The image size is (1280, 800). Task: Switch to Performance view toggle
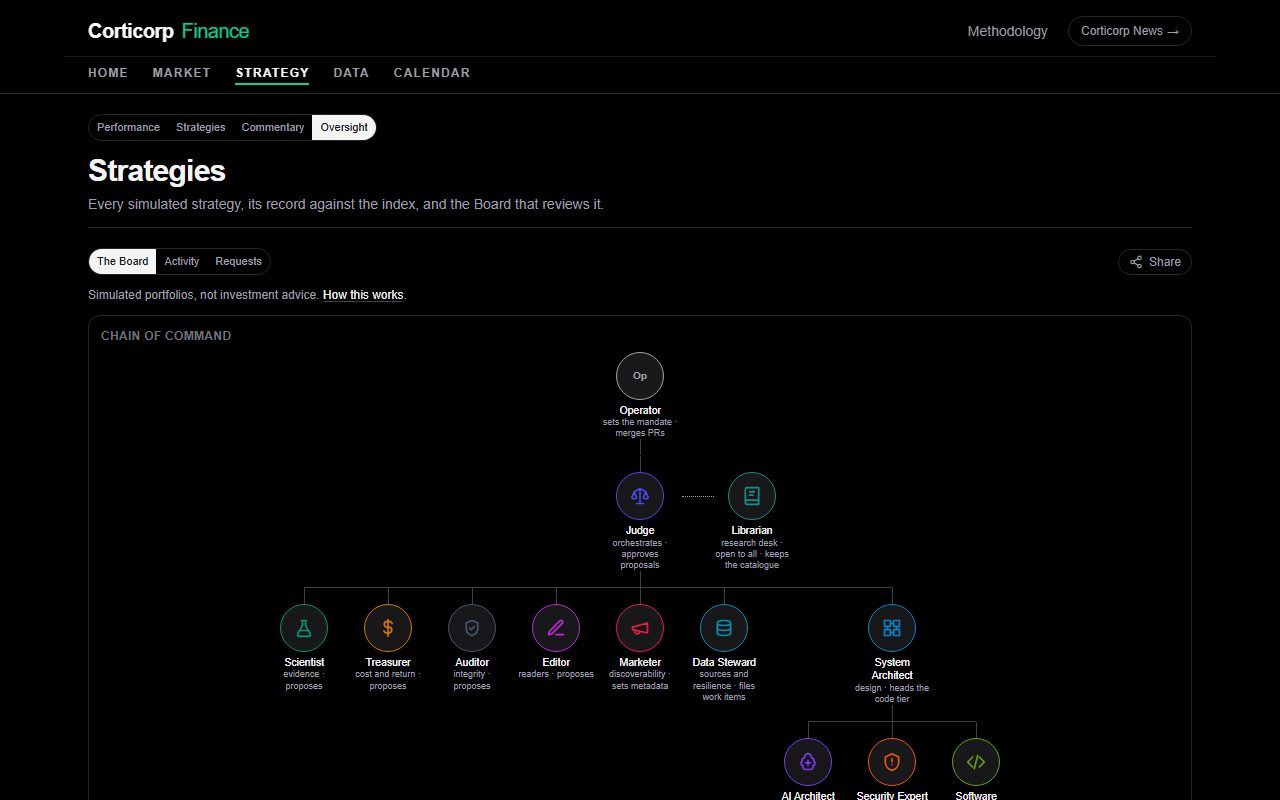[x=128, y=127]
